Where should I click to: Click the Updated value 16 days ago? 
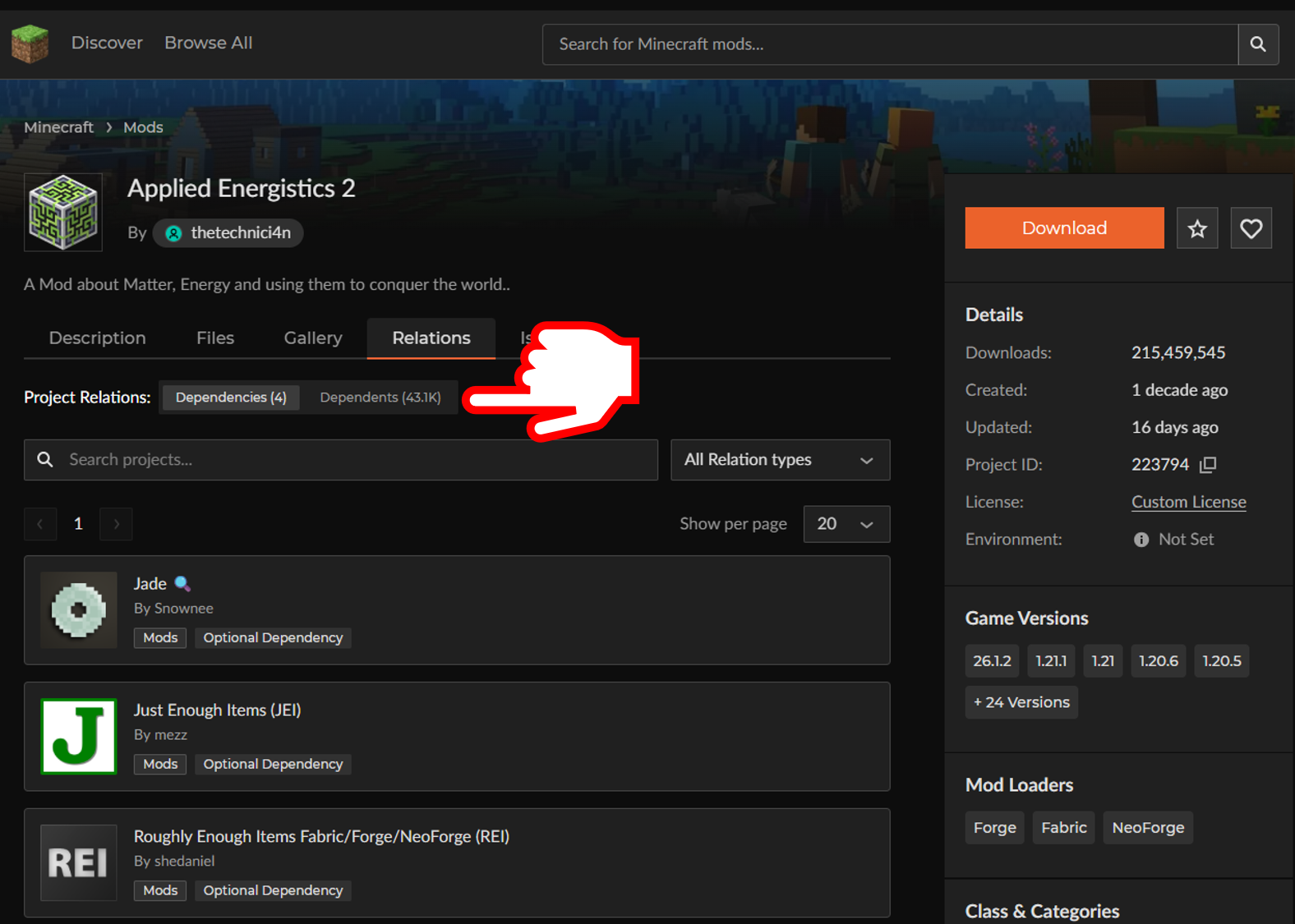1174,428
